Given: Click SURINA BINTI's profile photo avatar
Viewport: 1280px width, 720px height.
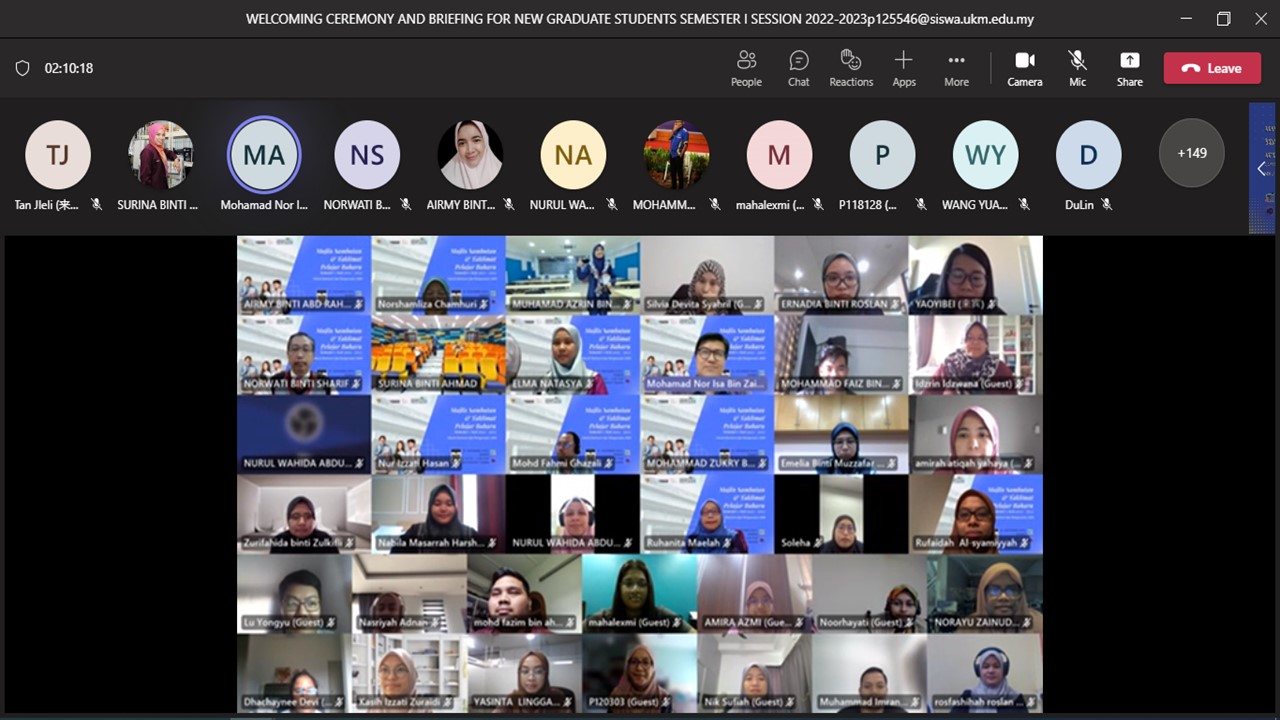Looking at the screenshot, I should point(161,155).
